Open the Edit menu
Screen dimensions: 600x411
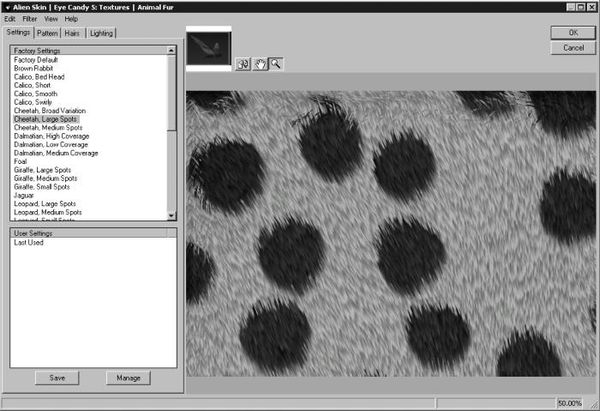pos(10,19)
